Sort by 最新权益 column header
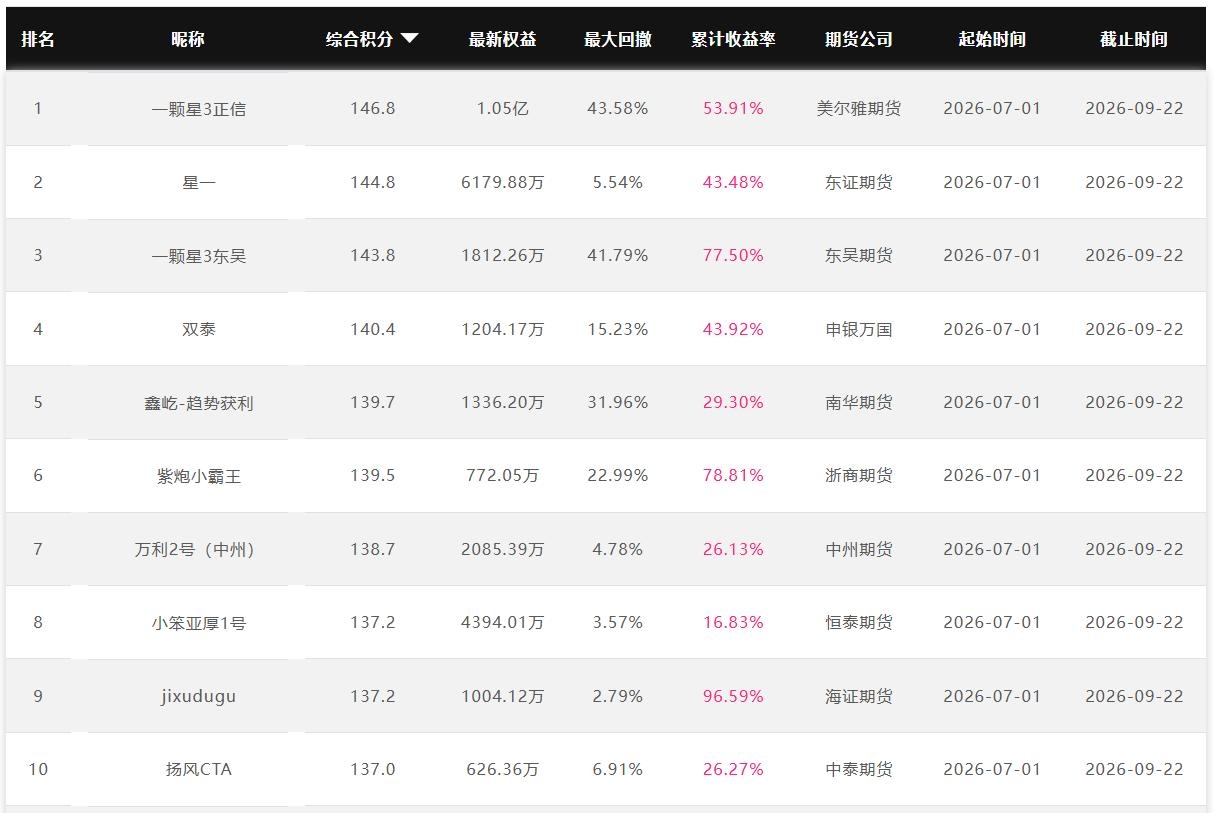The height and width of the screenshot is (813, 1214). [503, 39]
